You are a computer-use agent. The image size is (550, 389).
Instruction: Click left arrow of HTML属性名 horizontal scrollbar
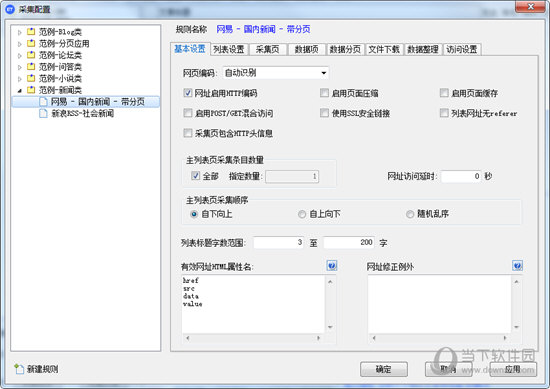coord(188,338)
